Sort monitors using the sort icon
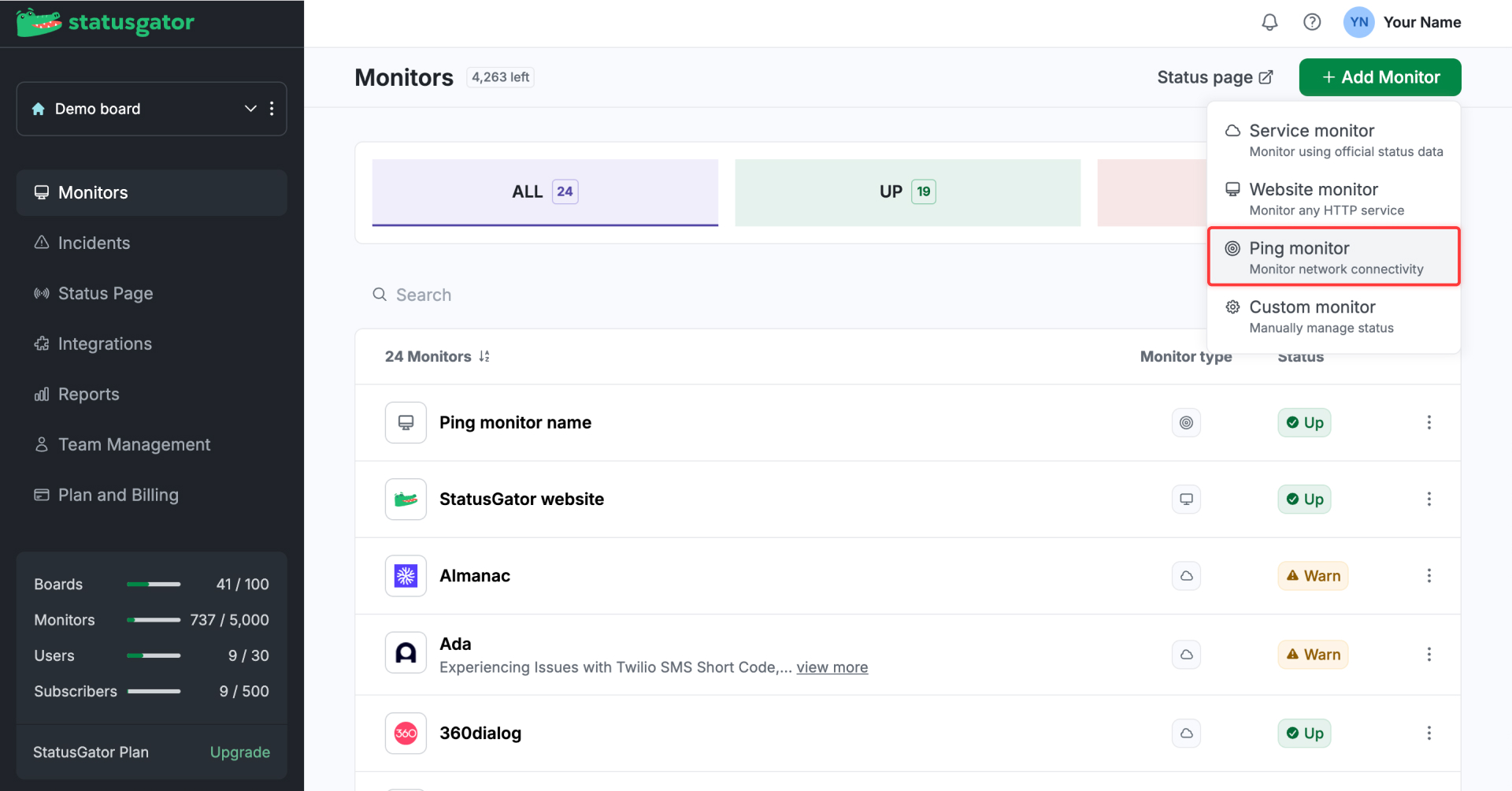Screen dimensions: 1512x791 point(484,357)
